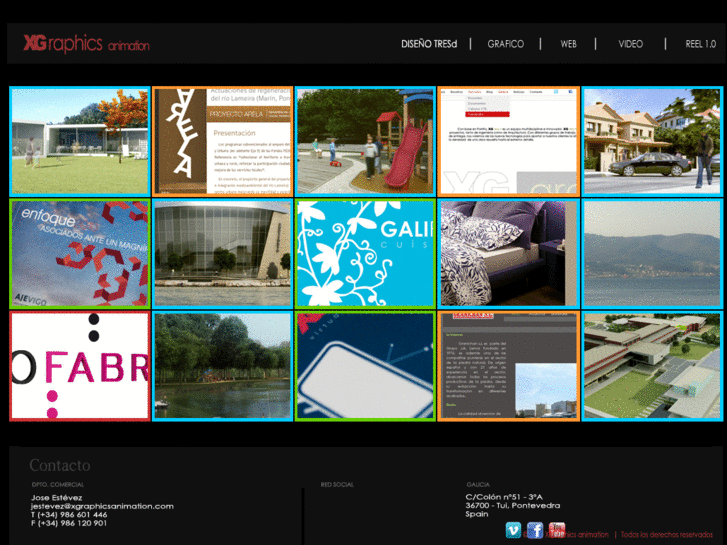The image size is (727, 545).
Task: Open the enfoque AJE Vigo thumbnail
Action: [x=80, y=254]
